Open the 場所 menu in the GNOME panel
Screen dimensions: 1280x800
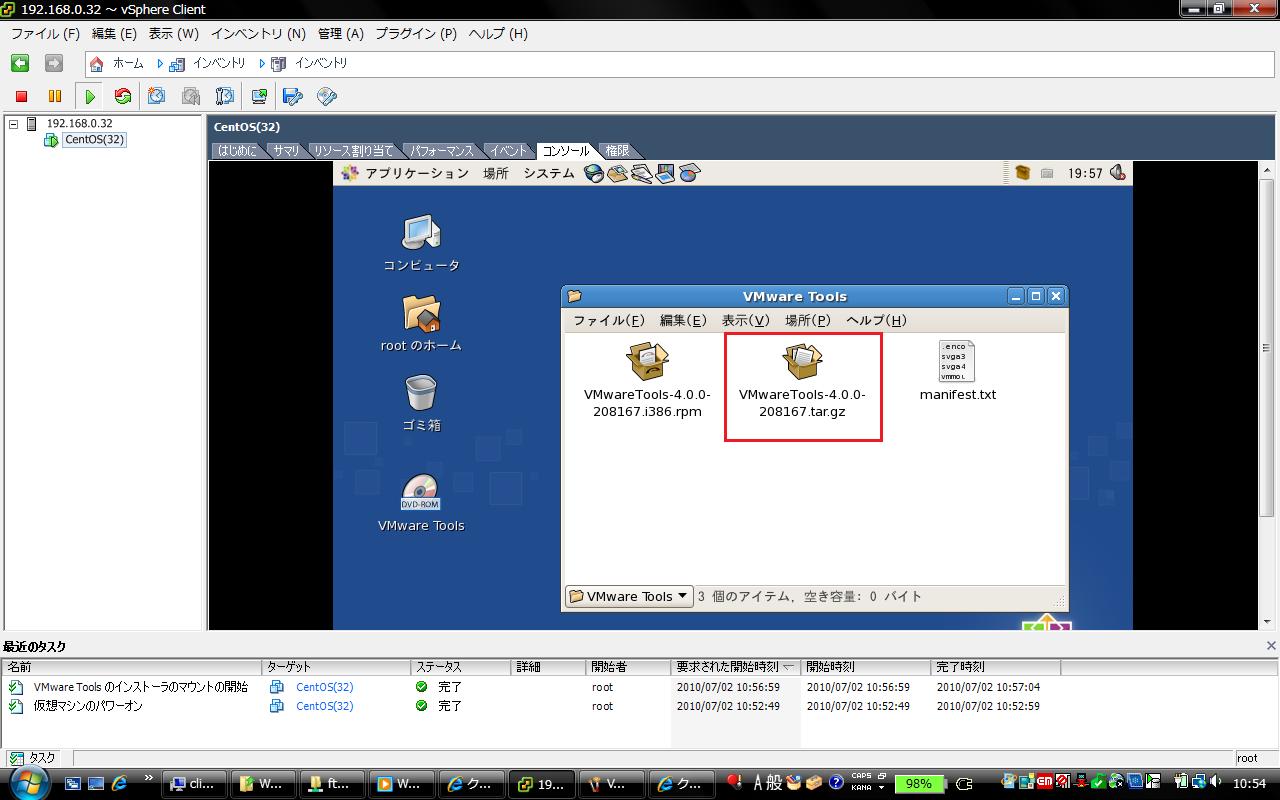click(x=496, y=173)
